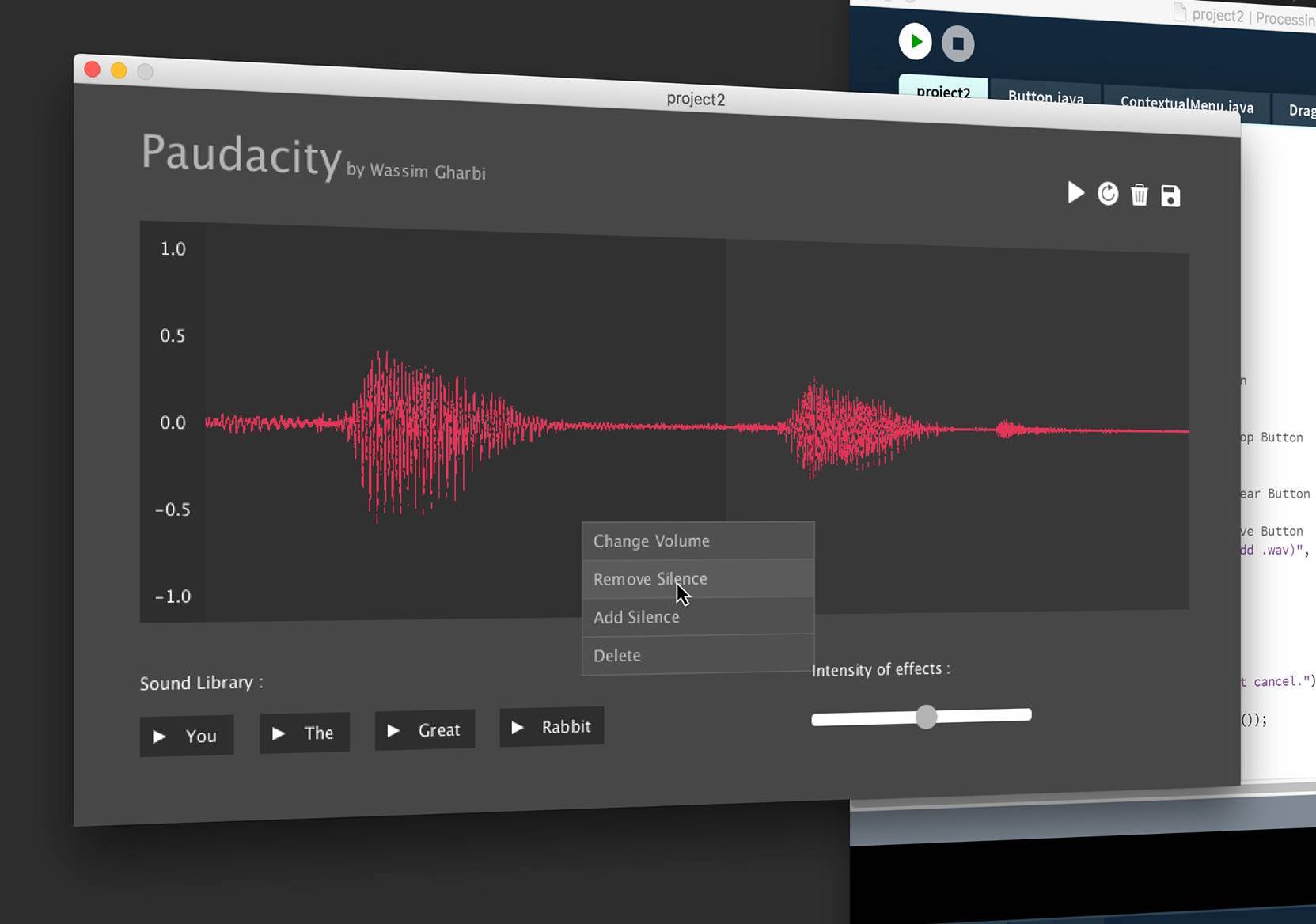
Task: Click the play icon in Paudacity toolbar
Action: point(1075,192)
